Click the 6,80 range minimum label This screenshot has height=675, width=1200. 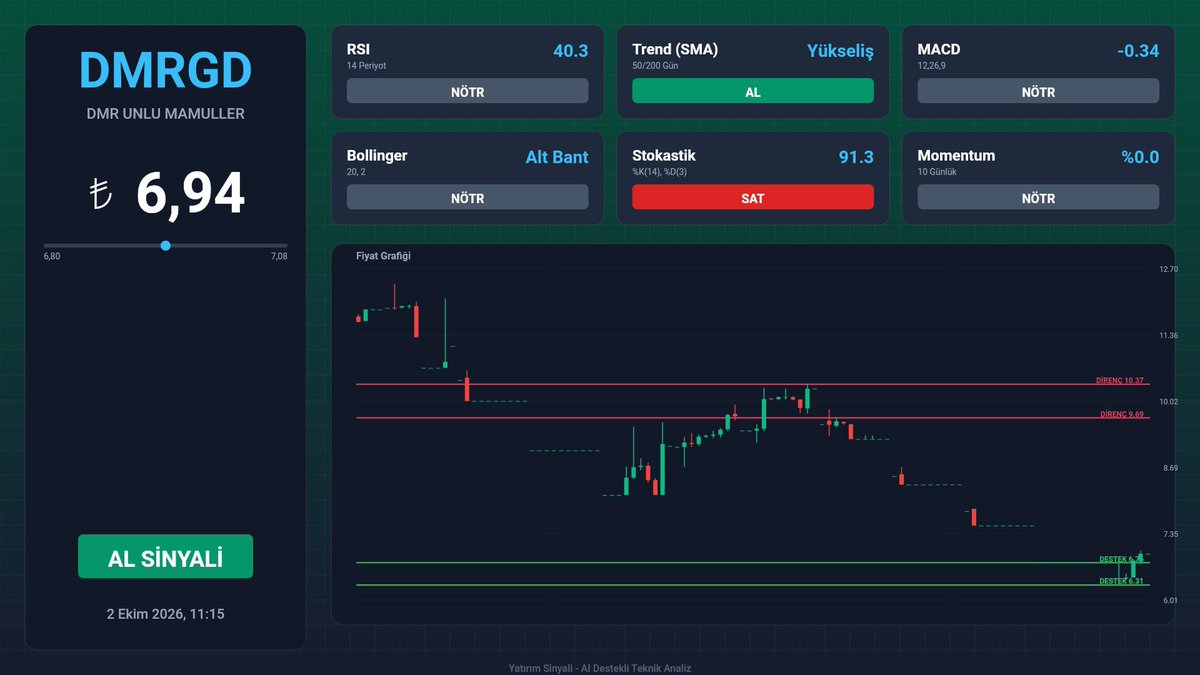(52, 257)
